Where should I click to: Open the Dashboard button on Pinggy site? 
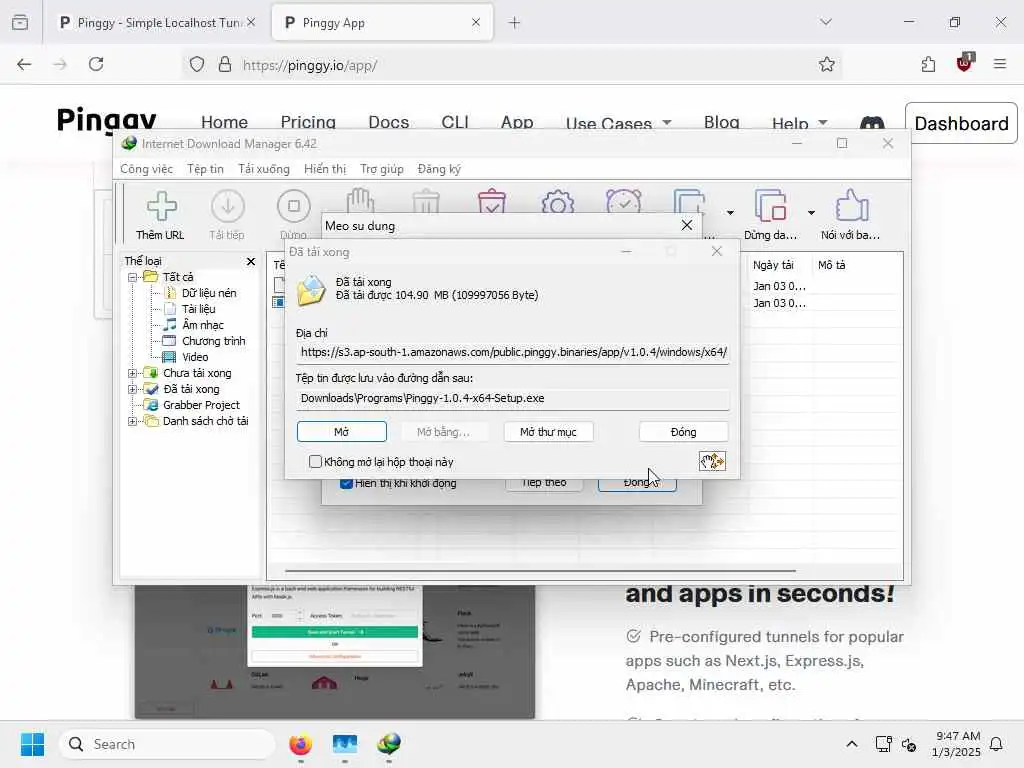click(x=961, y=123)
